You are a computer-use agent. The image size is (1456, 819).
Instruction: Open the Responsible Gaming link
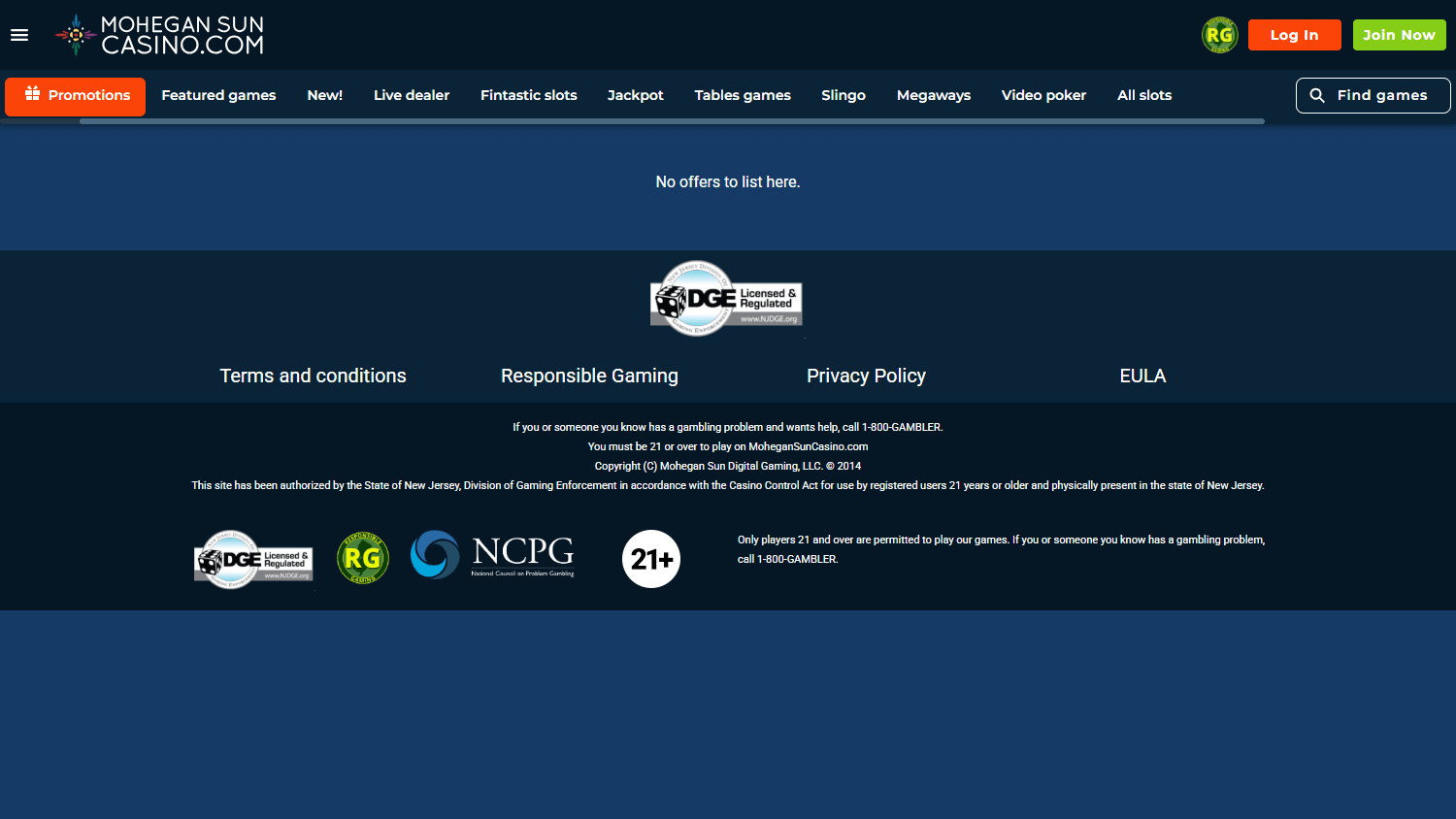pos(589,376)
